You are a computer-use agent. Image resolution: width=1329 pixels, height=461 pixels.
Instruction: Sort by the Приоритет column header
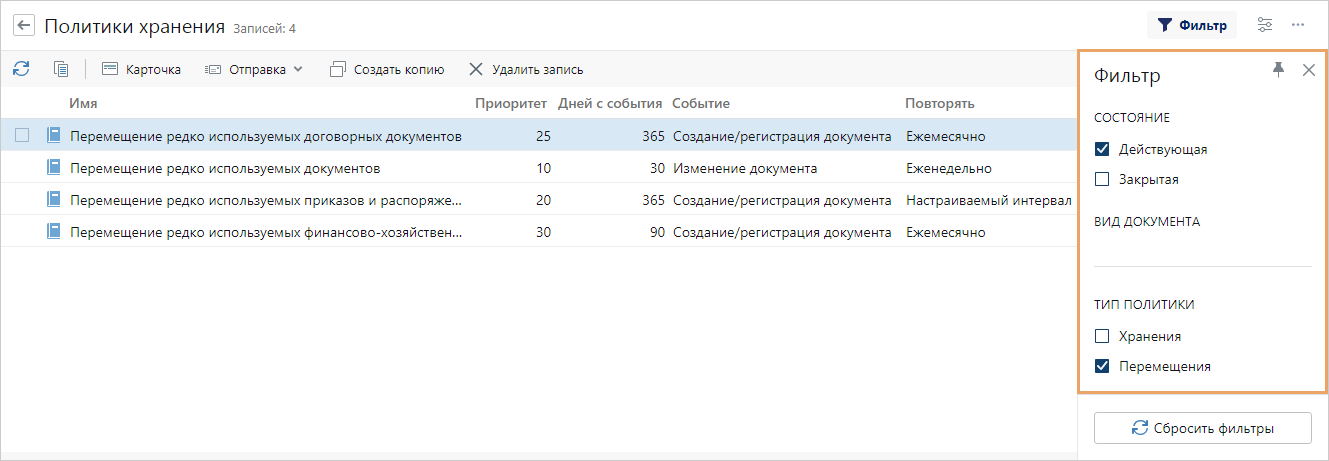(x=511, y=103)
